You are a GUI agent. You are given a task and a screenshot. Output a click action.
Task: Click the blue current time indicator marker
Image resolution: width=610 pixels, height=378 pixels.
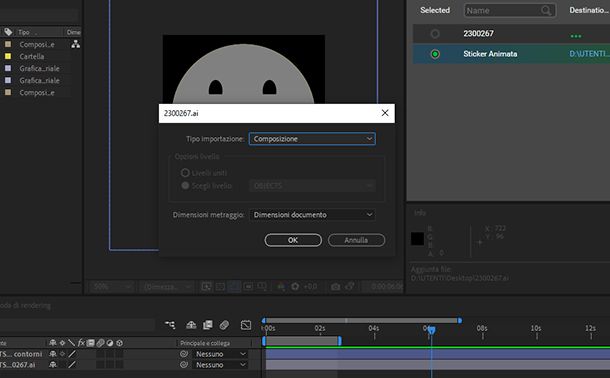[431, 331]
